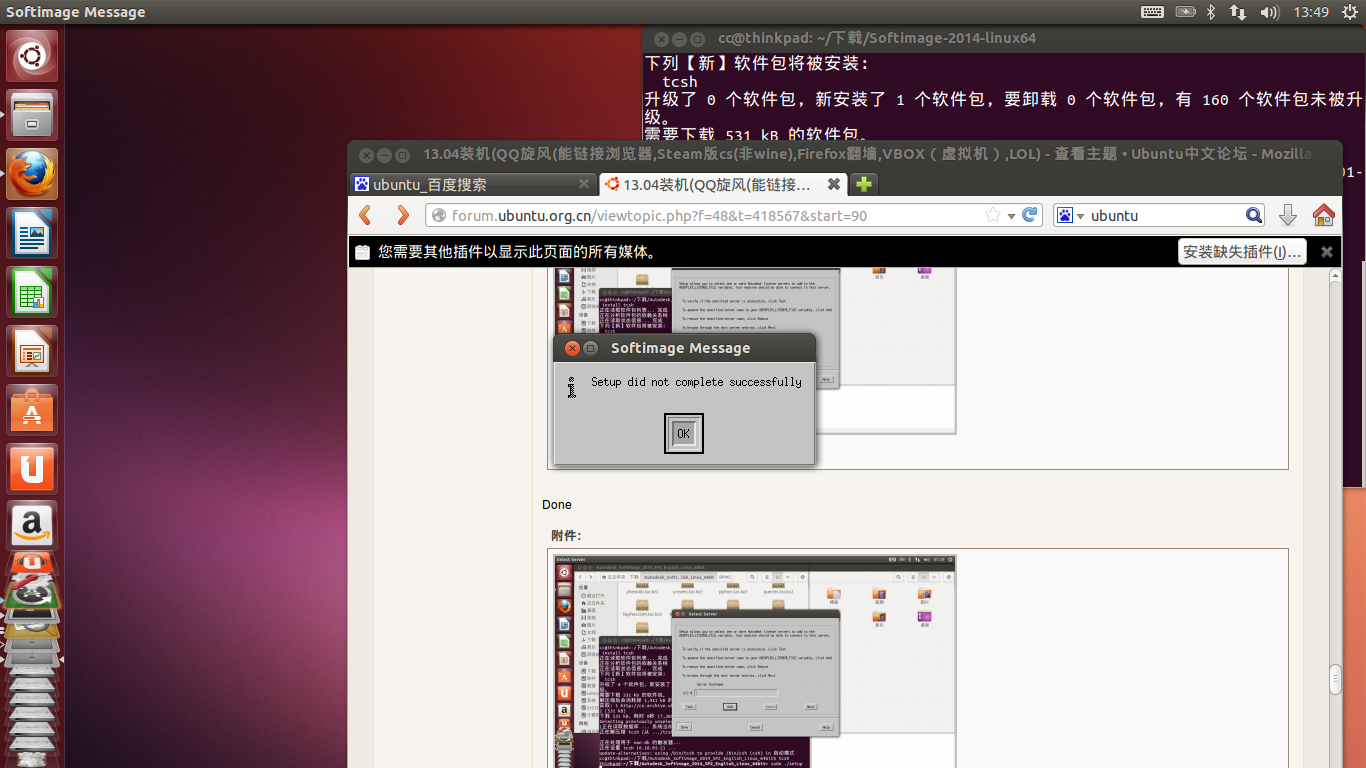Close the Softimage Message dialog

(x=573, y=348)
